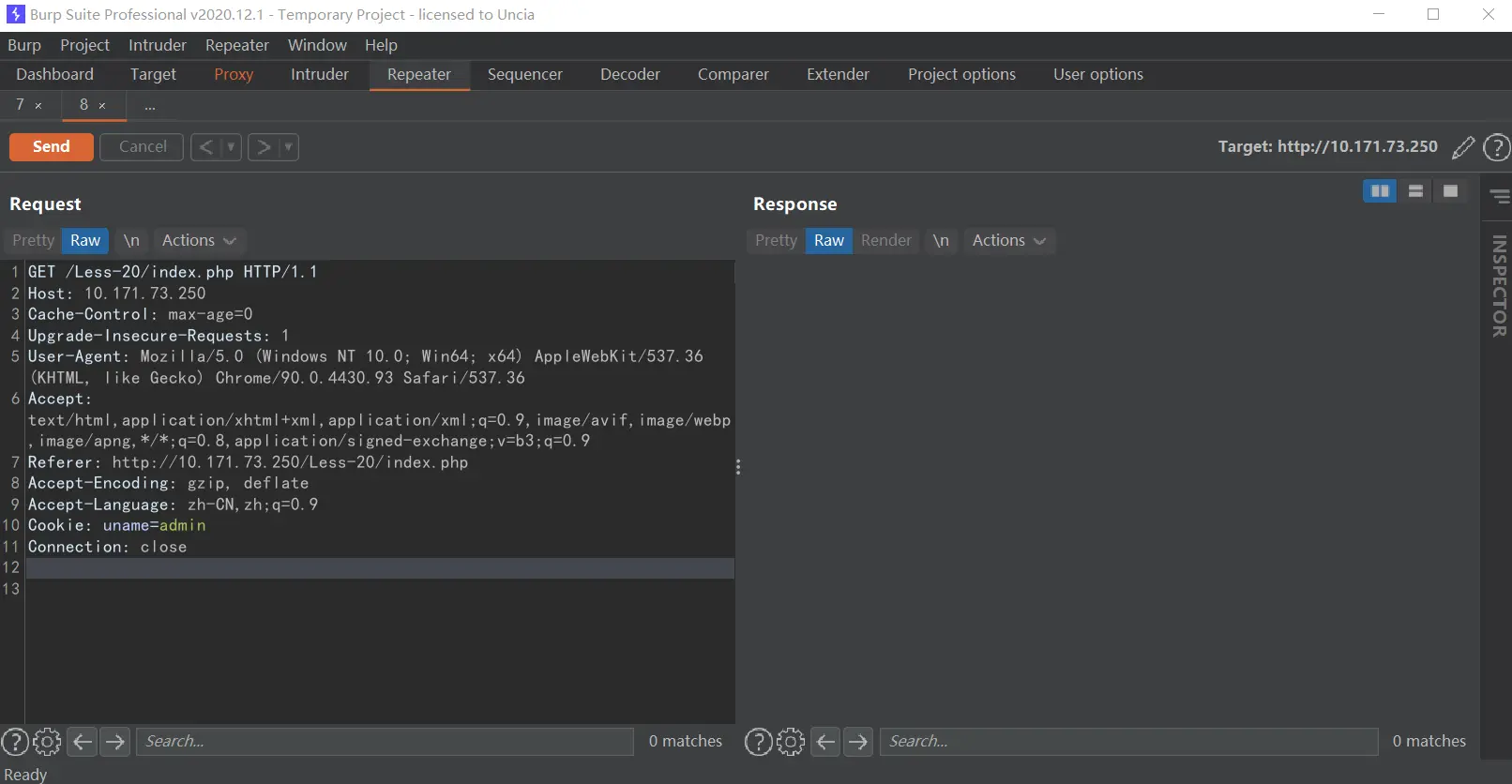Close Repeater tab 7
The height and width of the screenshot is (784, 1512).
click(x=38, y=106)
